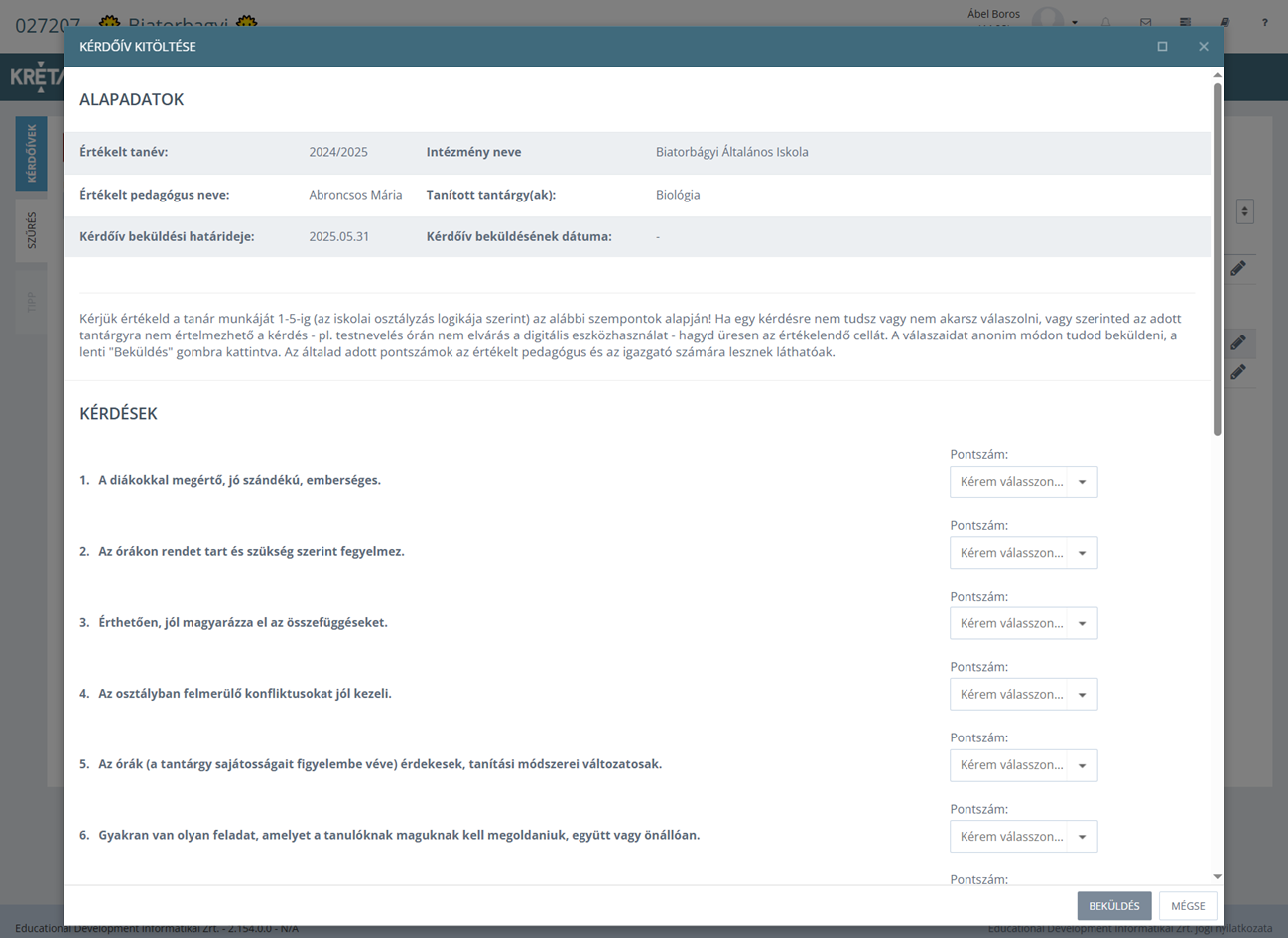Click question 5 text about érdekesek órák
Viewport: 1288px width, 938px height.
380,764
